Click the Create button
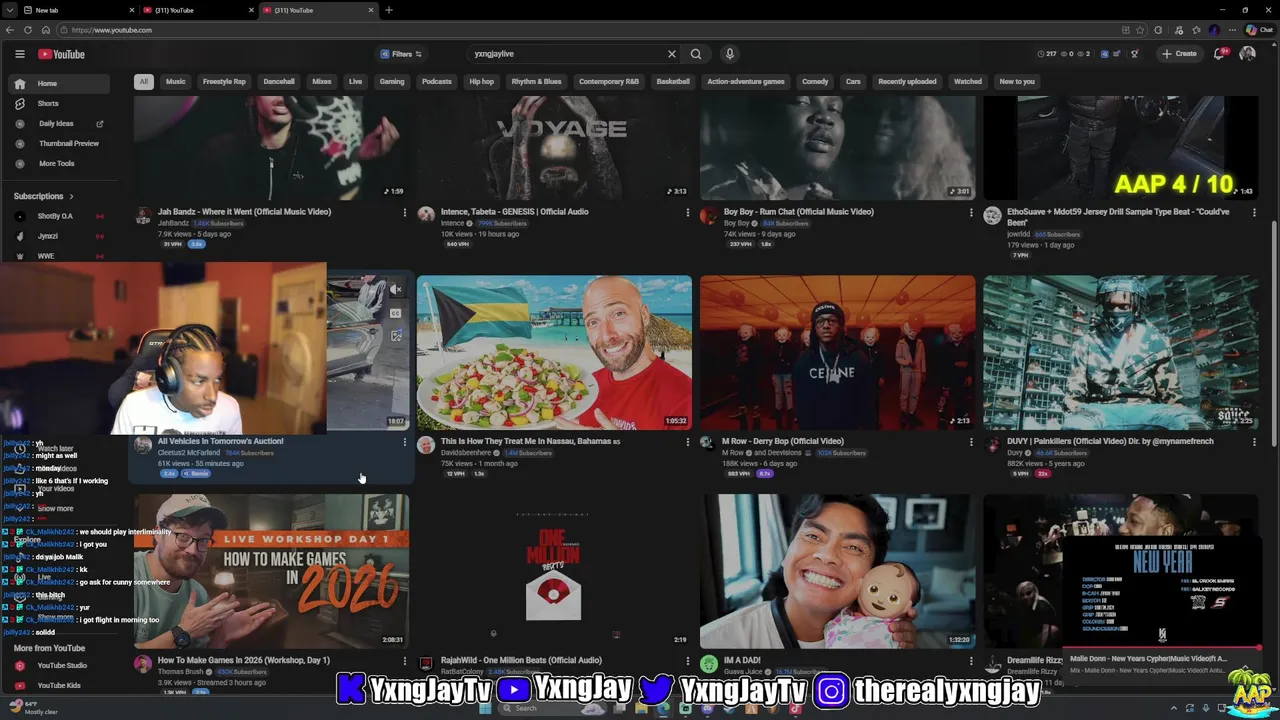This screenshot has height=720, width=1280. 1179,54
